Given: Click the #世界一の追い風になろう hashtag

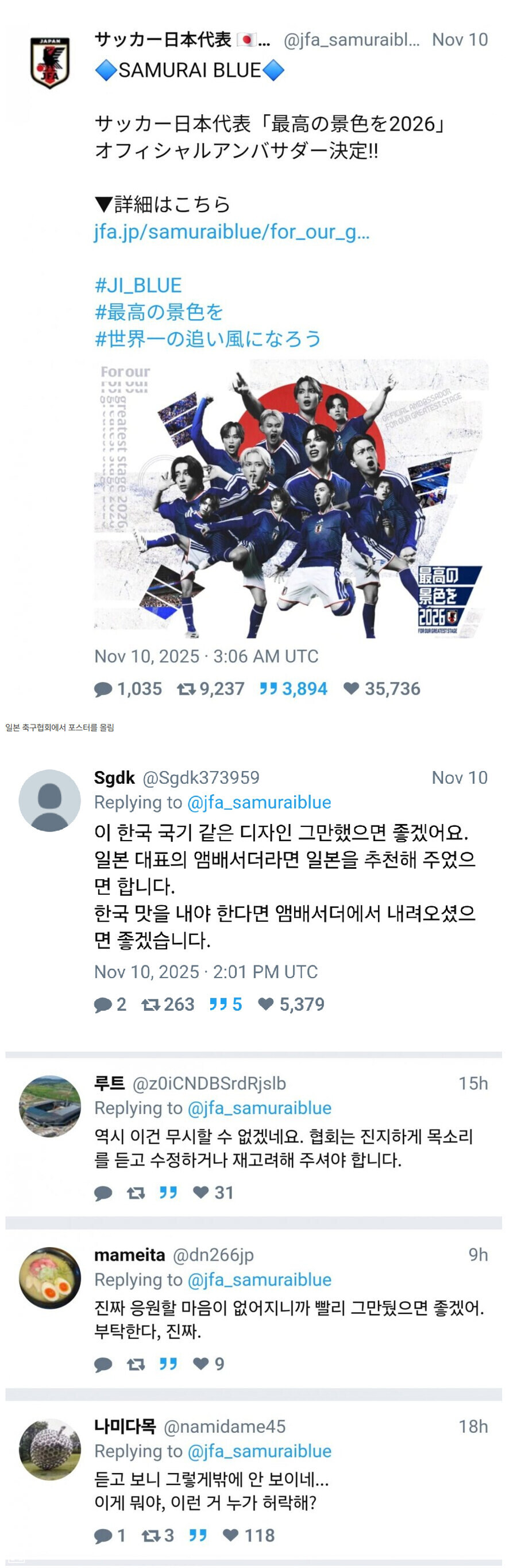Looking at the screenshot, I should (x=208, y=339).
